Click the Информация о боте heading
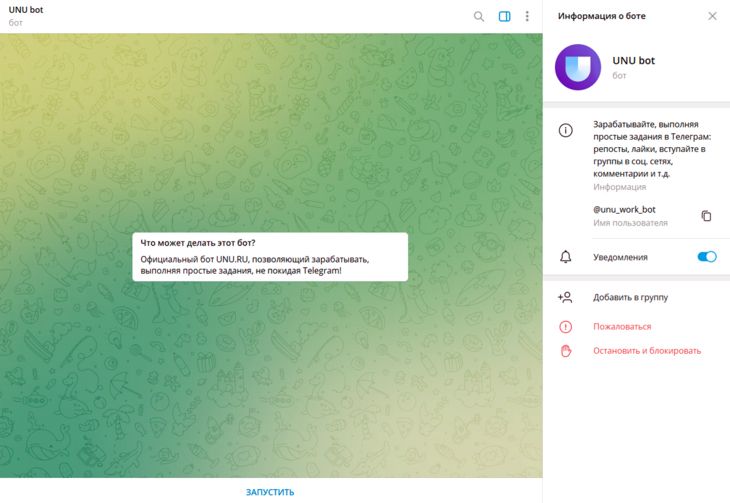The image size is (730, 503). pos(602,16)
